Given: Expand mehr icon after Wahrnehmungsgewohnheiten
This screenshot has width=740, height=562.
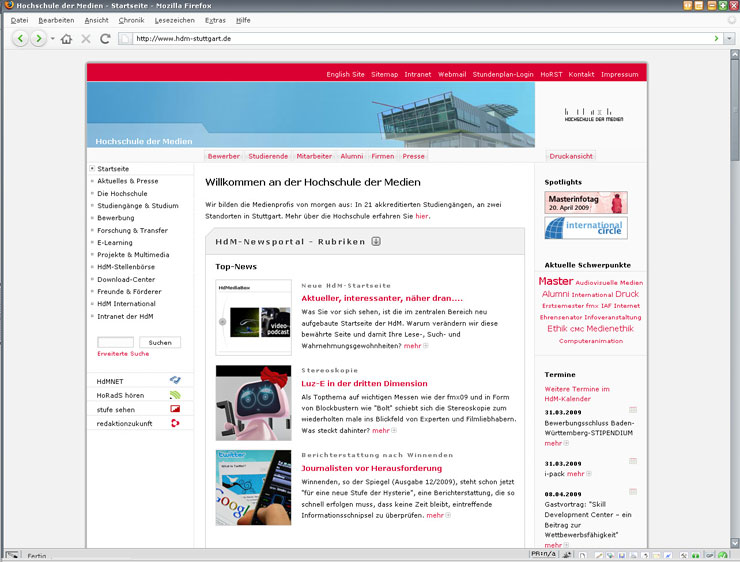Looking at the screenshot, I should click(426, 346).
